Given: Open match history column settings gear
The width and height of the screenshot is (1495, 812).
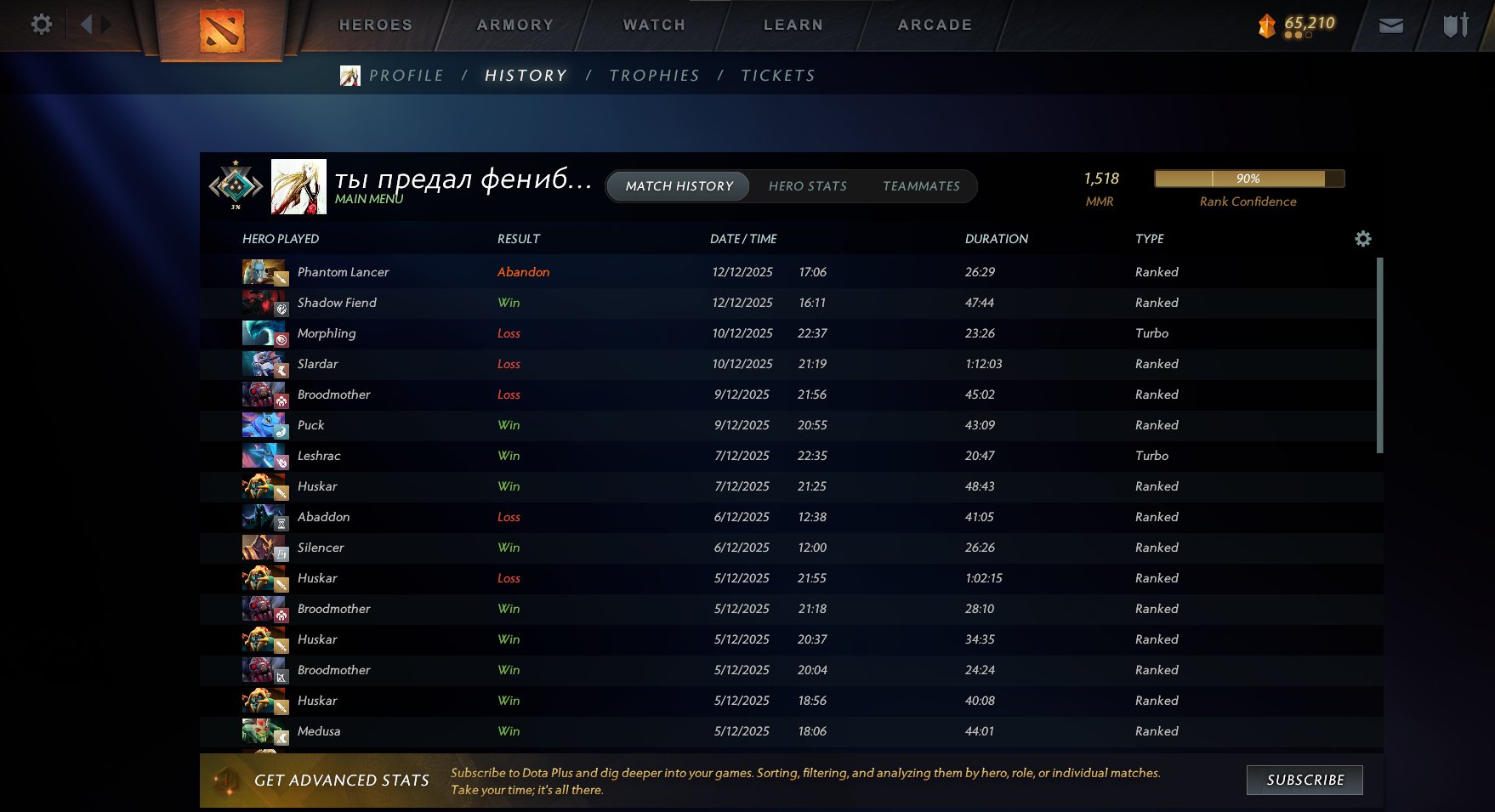Looking at the screenshot, I should pos(1362,239).
